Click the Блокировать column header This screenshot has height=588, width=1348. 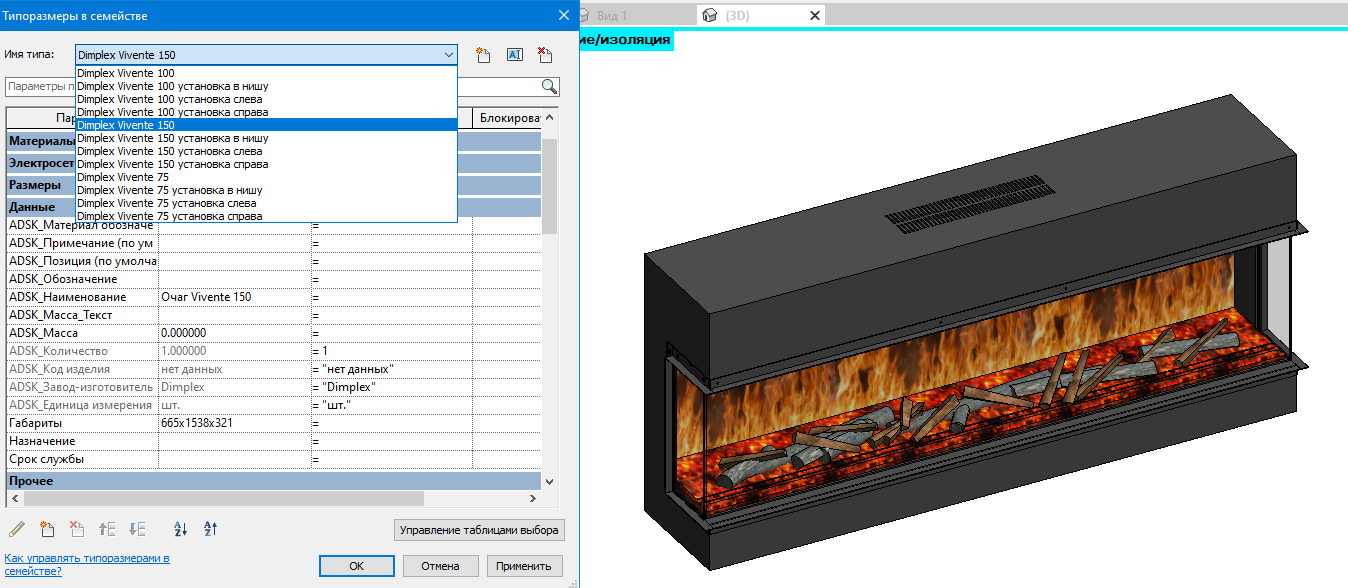click(x=508, y=118)
